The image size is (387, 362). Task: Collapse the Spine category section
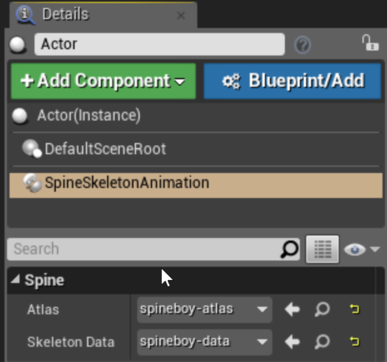pyautogui.click(x=15, y=280)
